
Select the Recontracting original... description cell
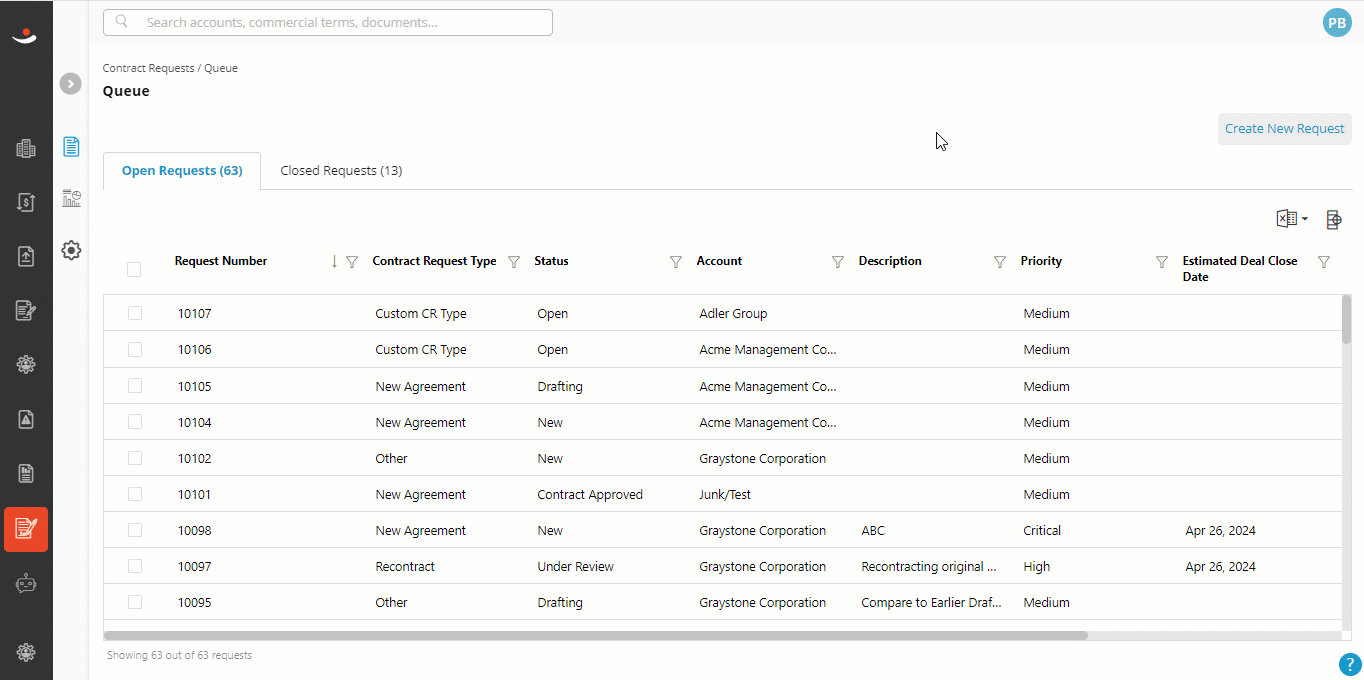click(929, 566)
